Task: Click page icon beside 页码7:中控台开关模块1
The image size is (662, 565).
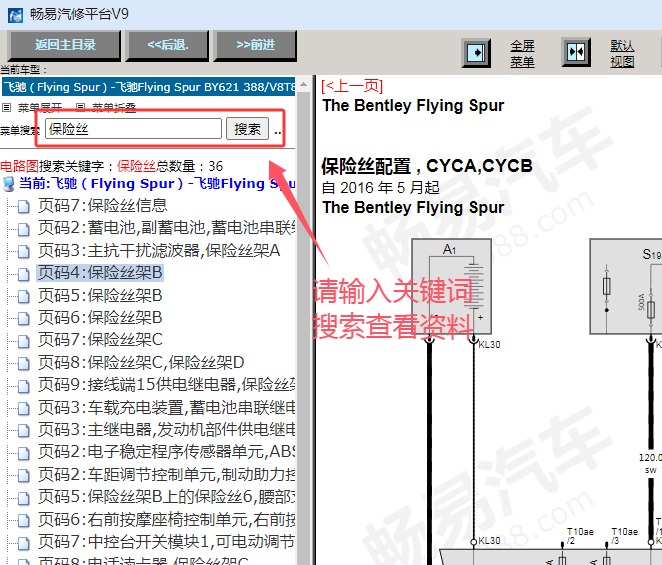Action: (x=24, y=542)
